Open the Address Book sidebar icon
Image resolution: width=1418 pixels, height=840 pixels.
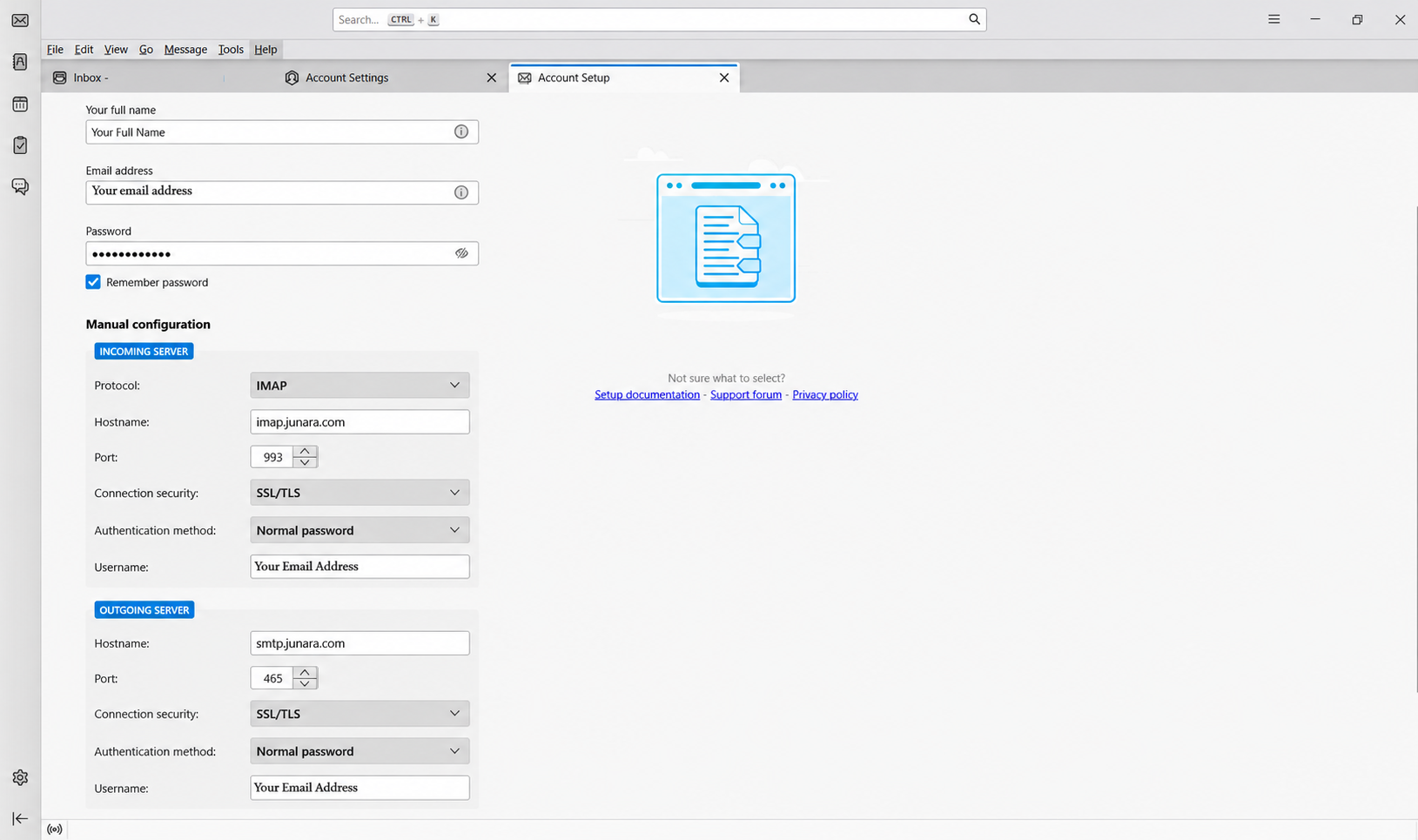click(x=20, y=62)
